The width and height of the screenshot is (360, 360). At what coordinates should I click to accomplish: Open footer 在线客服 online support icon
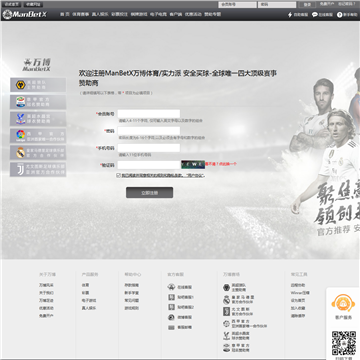click(171, 287)
